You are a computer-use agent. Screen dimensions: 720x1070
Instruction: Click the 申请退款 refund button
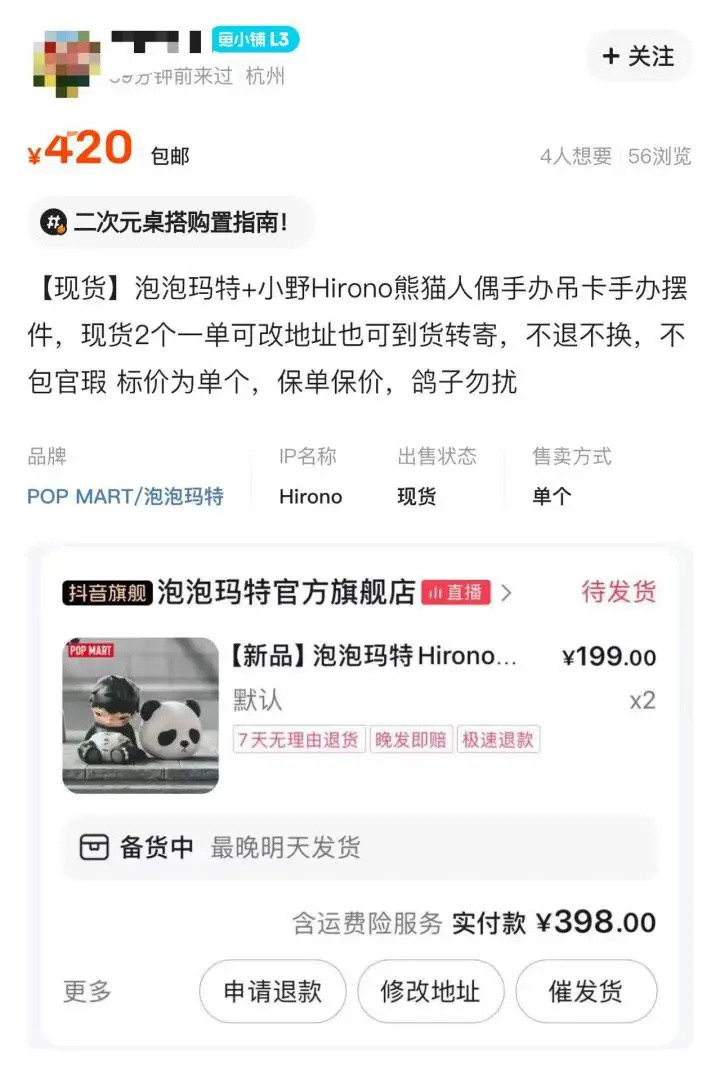tap(272, 991)
